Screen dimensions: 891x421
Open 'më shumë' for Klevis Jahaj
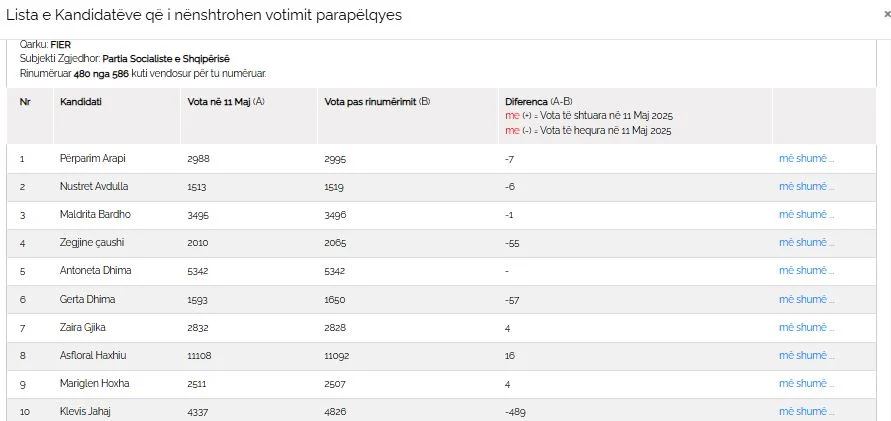coord(806,411)
